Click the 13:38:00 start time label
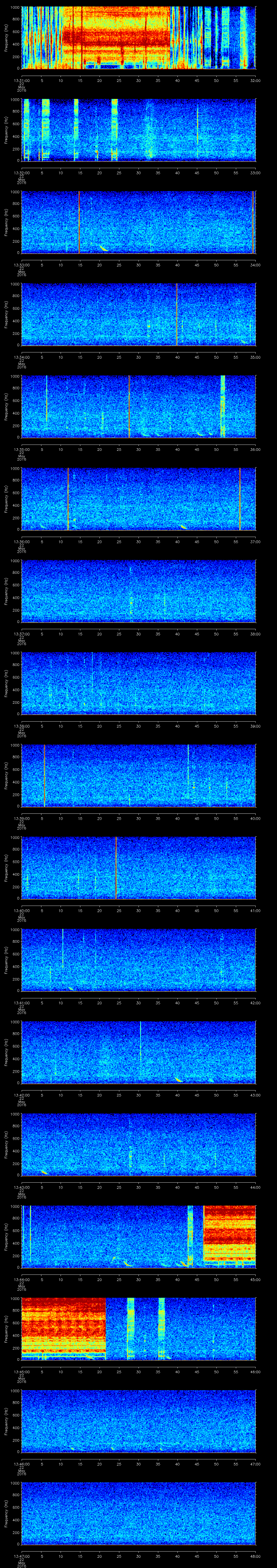 (x=21, y=726)
